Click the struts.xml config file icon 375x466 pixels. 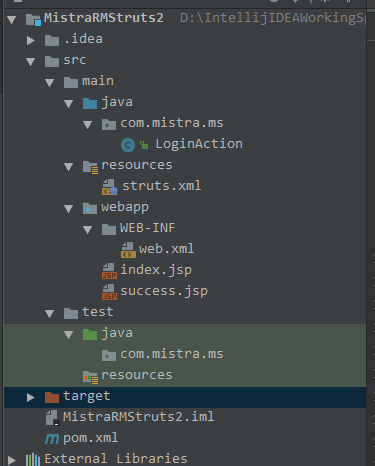(x=109, y=187)
